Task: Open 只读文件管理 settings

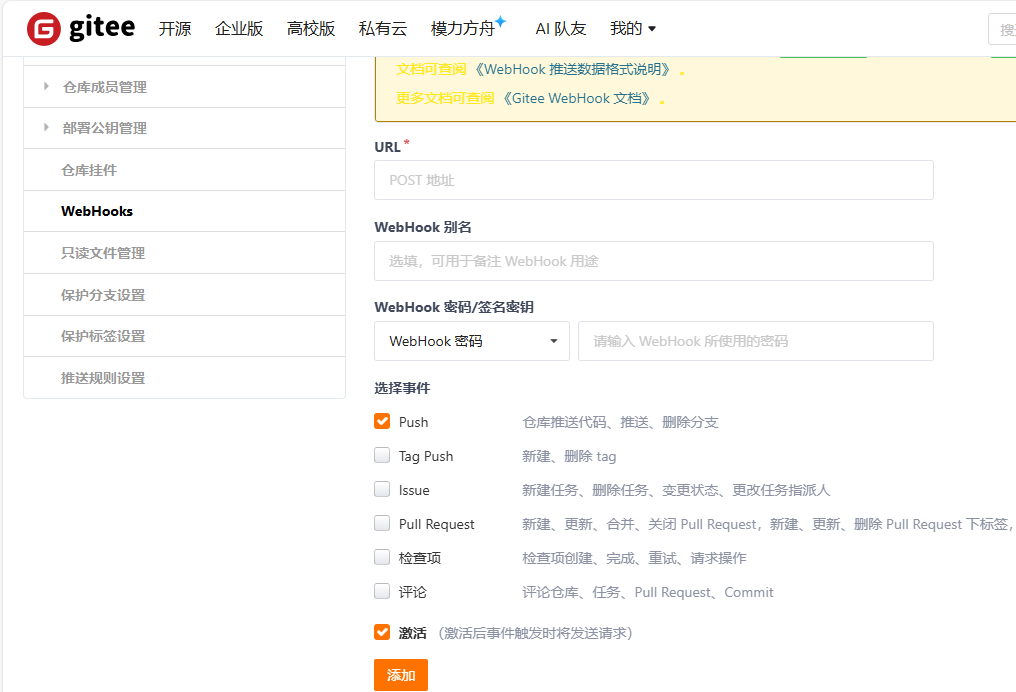Action: coord(184,253)
